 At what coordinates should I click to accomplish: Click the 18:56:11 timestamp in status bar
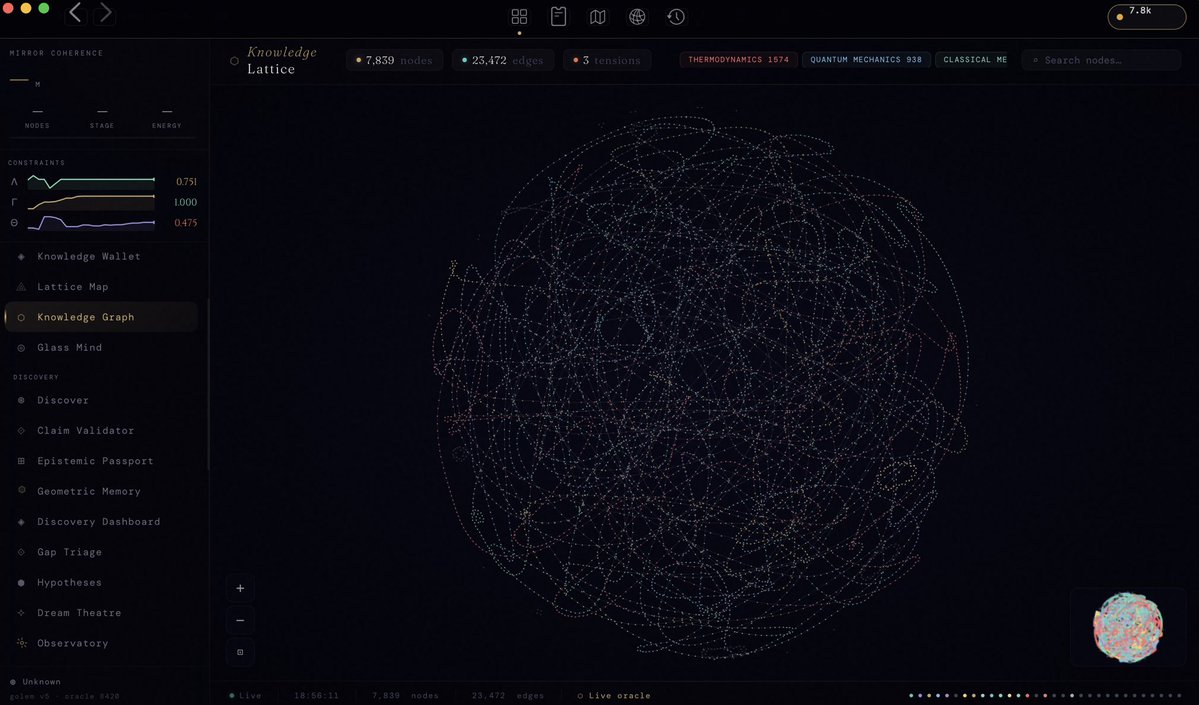pos(317,696)
